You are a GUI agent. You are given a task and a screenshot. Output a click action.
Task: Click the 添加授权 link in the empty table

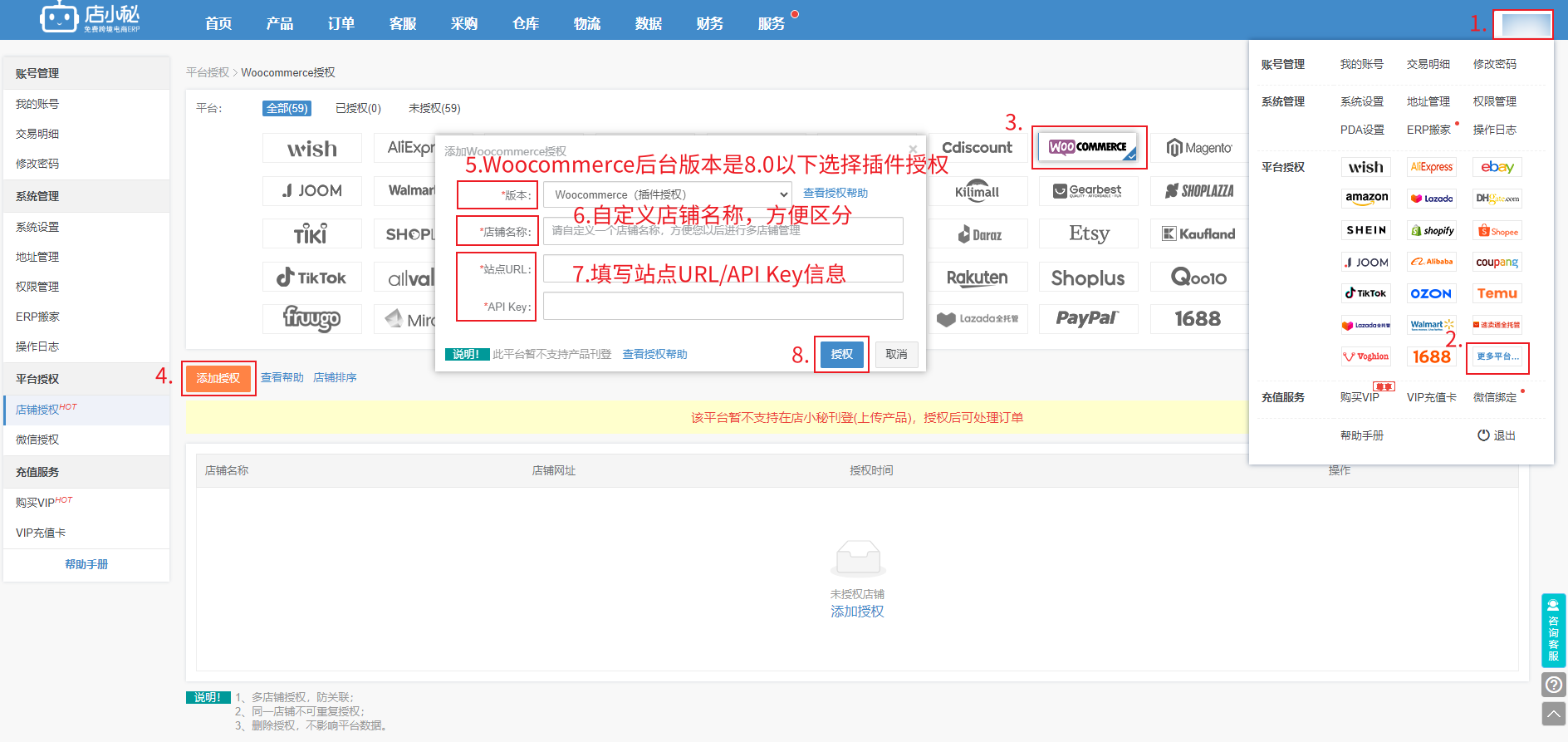(858, 612)
